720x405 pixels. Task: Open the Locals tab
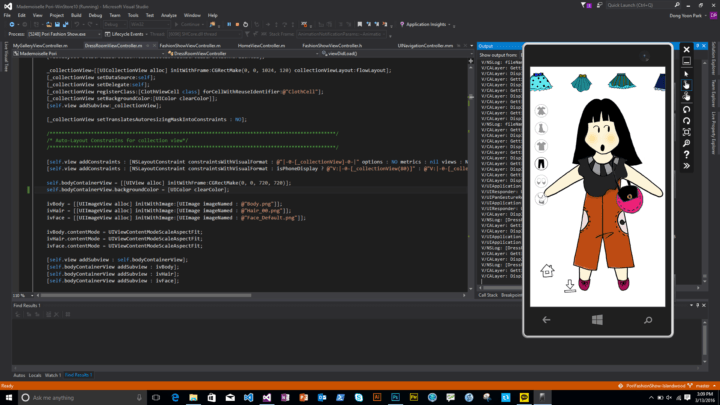(x=35, y=375)
